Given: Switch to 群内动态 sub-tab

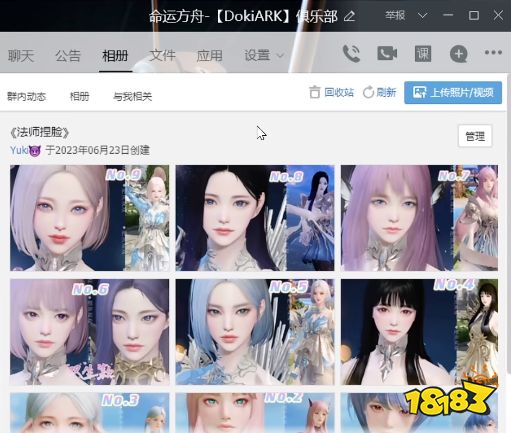Looking at the screenshot, I should (x=26, y=97).
